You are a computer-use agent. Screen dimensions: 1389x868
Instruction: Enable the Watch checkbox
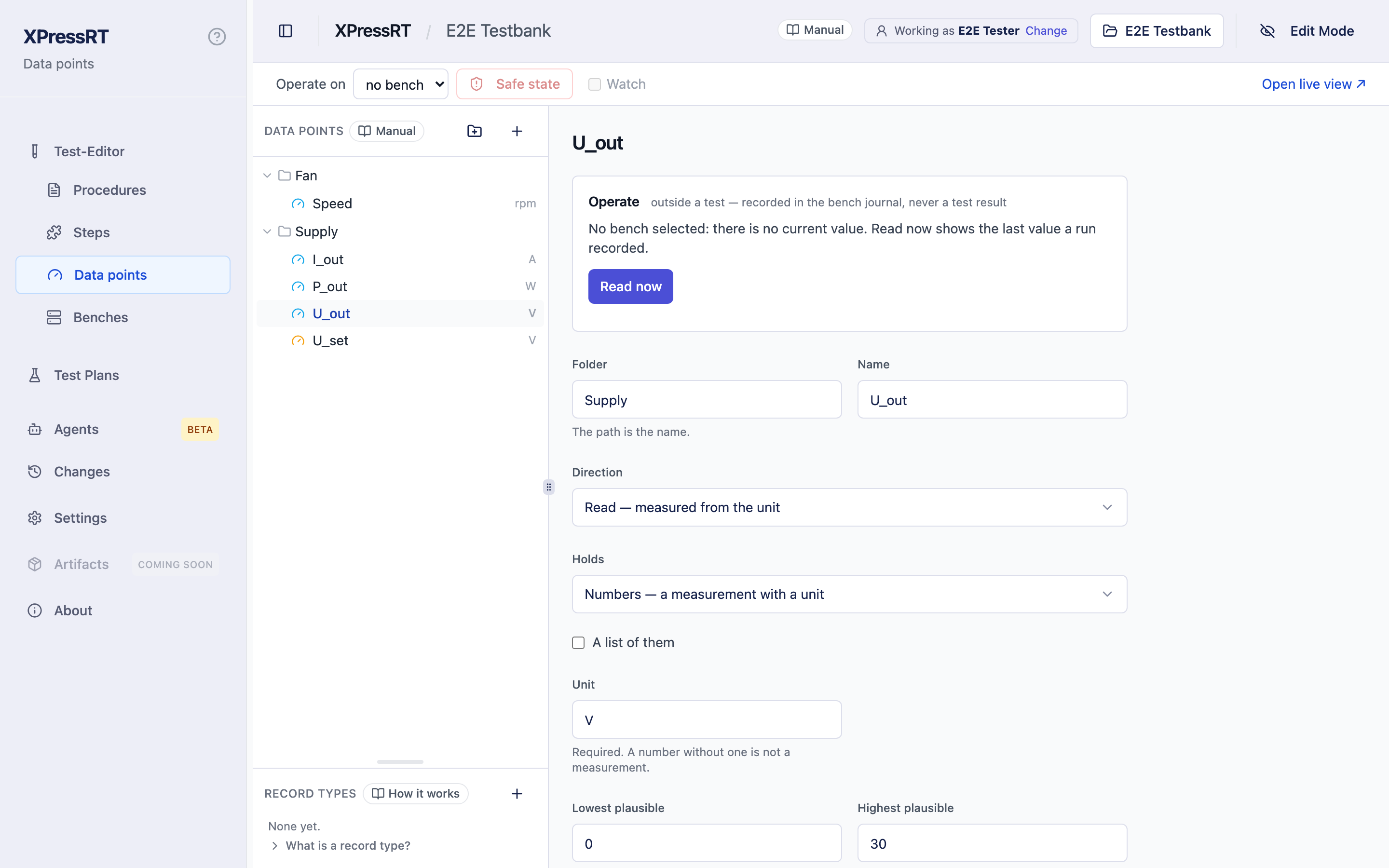[595, 84]
